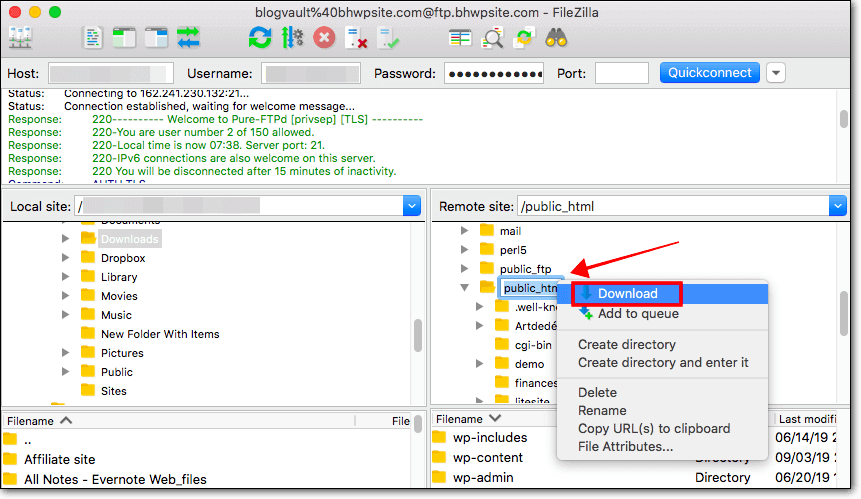Open the Remote site path dropdown

coord(837,206)
